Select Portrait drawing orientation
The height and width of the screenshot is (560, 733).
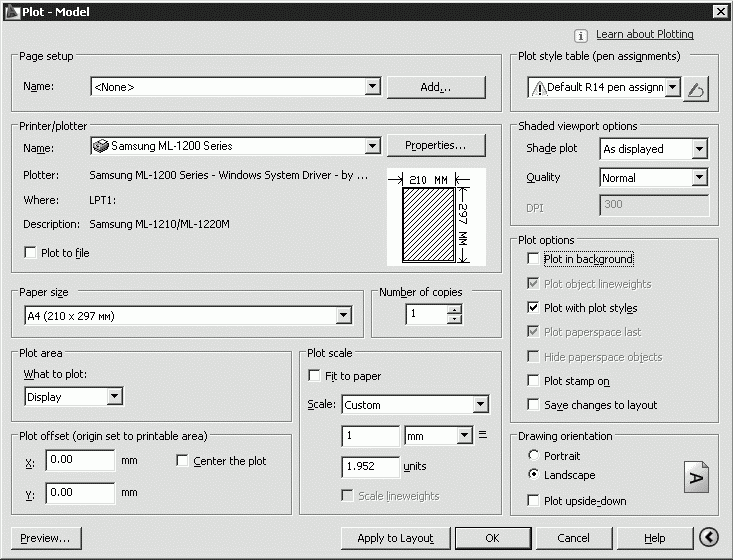coord(533,456)
